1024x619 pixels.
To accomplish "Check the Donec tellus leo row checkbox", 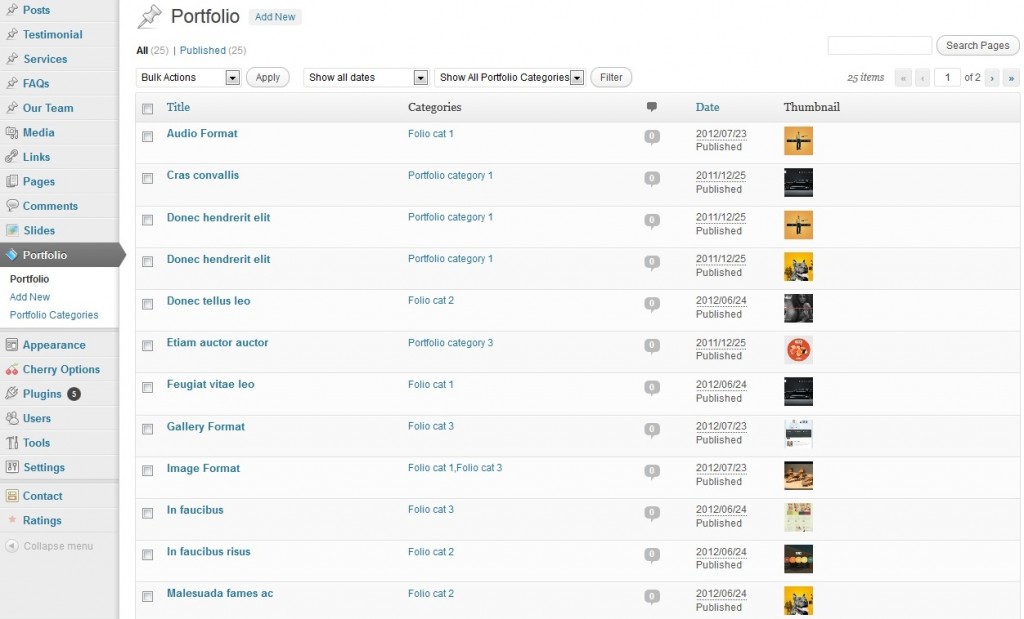I will pyautogui.click(x=148, y=304).
